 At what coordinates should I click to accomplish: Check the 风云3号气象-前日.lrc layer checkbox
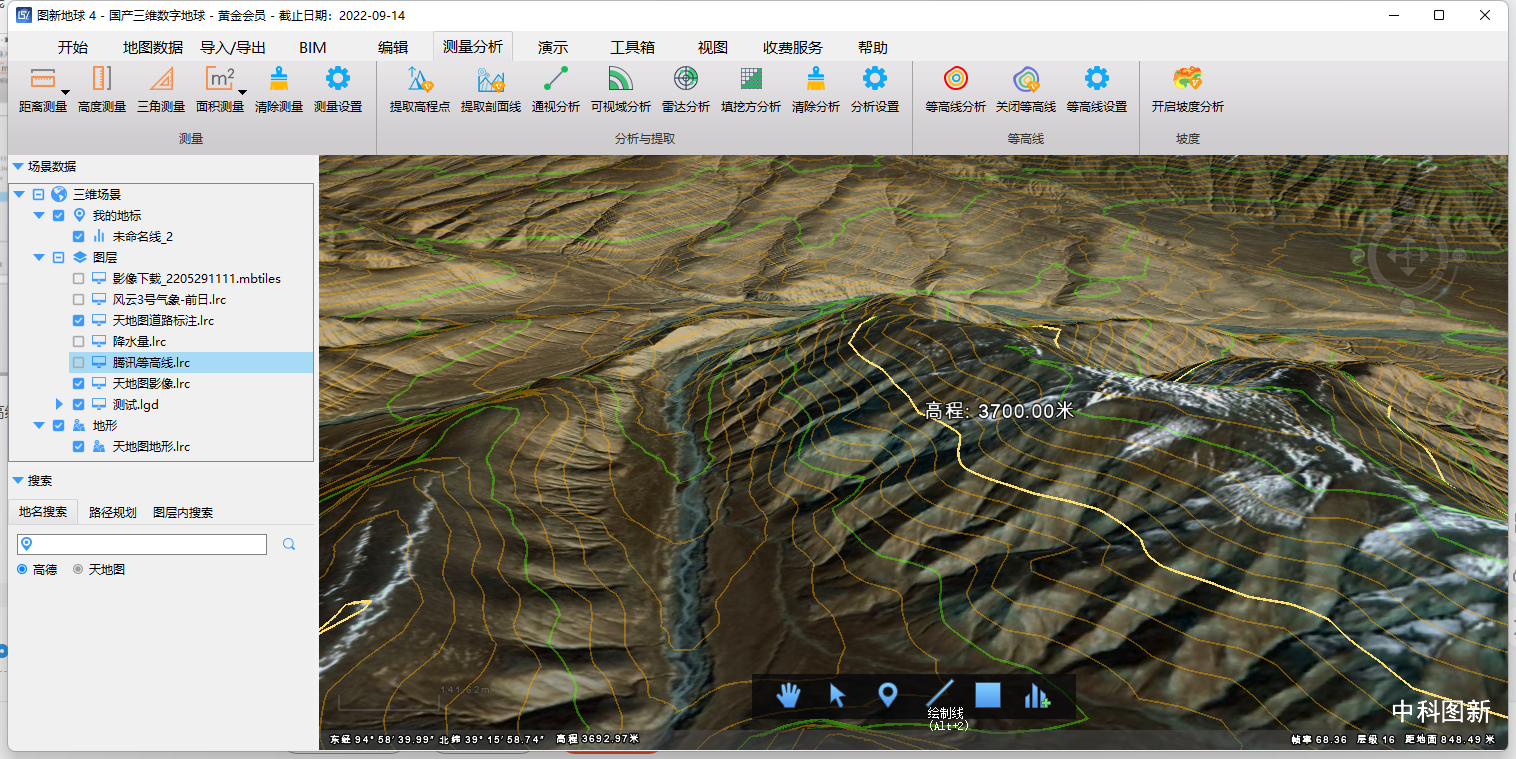(78, 299)
